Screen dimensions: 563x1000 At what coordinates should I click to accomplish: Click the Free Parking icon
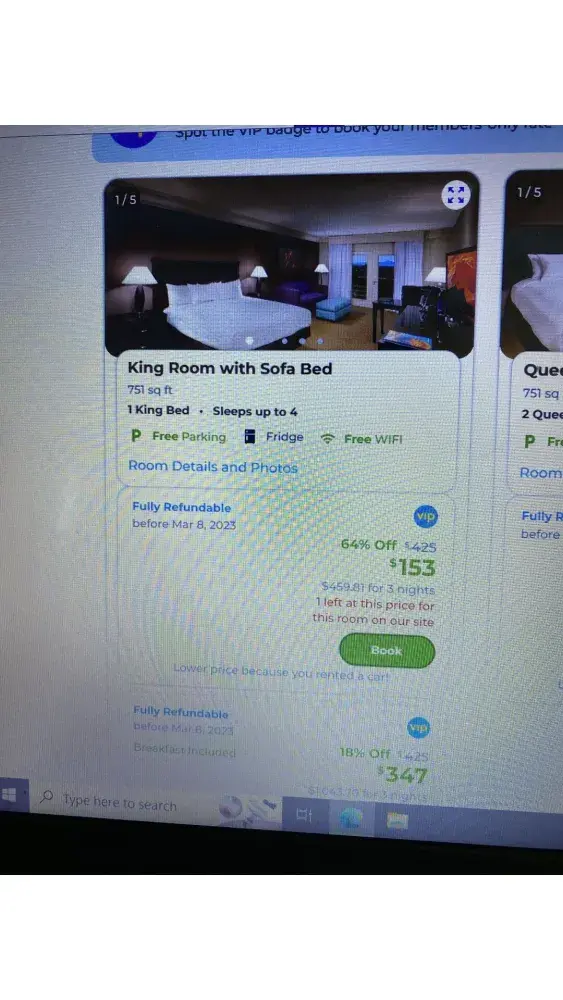136,436
